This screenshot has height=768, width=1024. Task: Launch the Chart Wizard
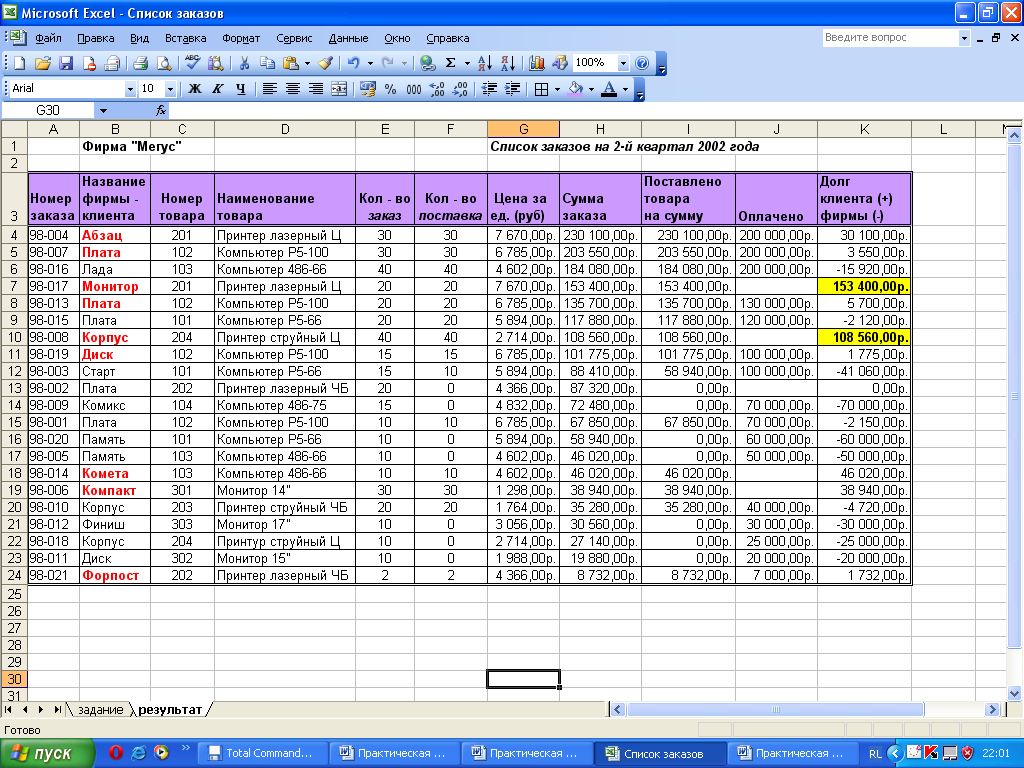[537, 63]
